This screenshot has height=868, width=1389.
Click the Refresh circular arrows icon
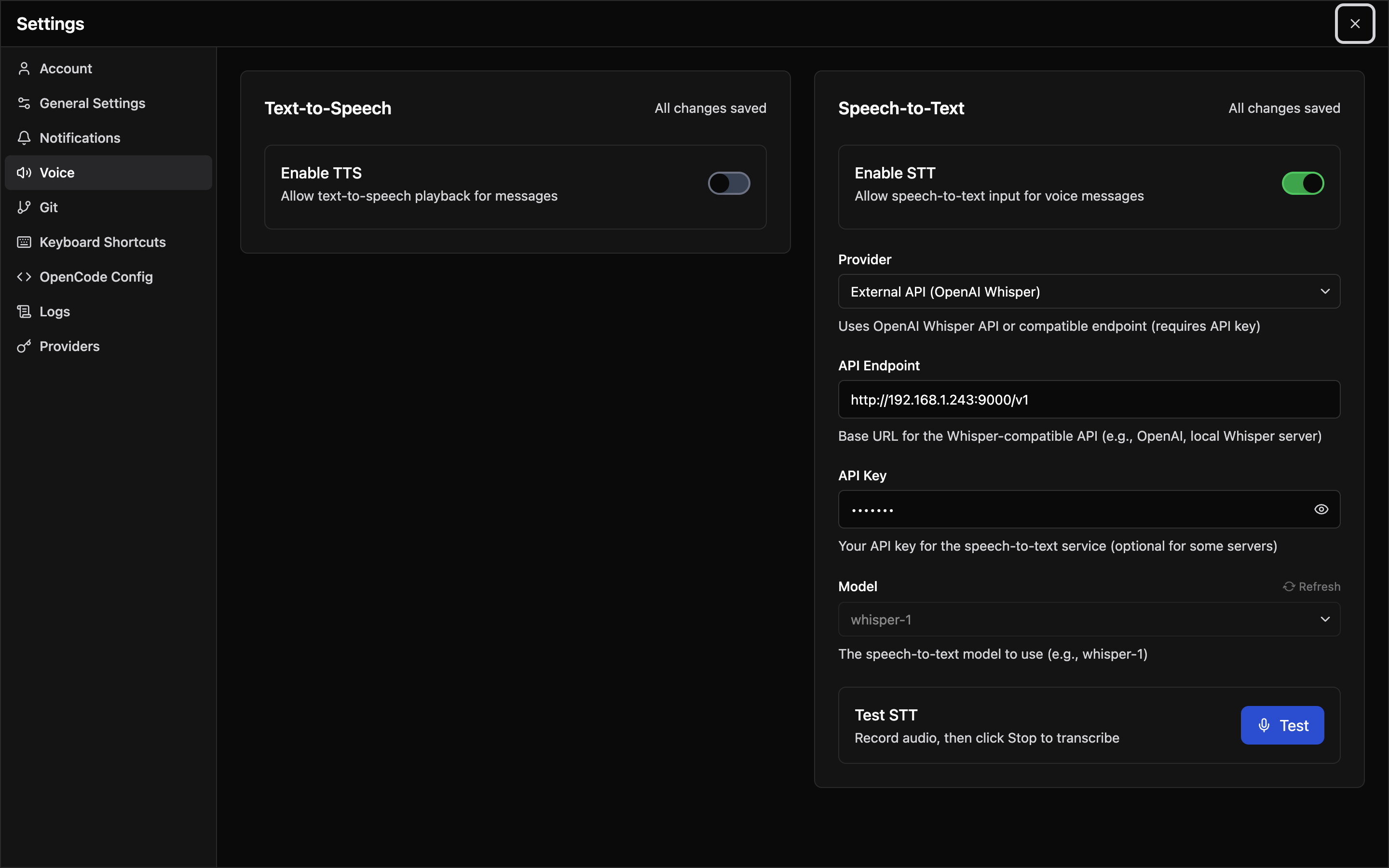1289,587
